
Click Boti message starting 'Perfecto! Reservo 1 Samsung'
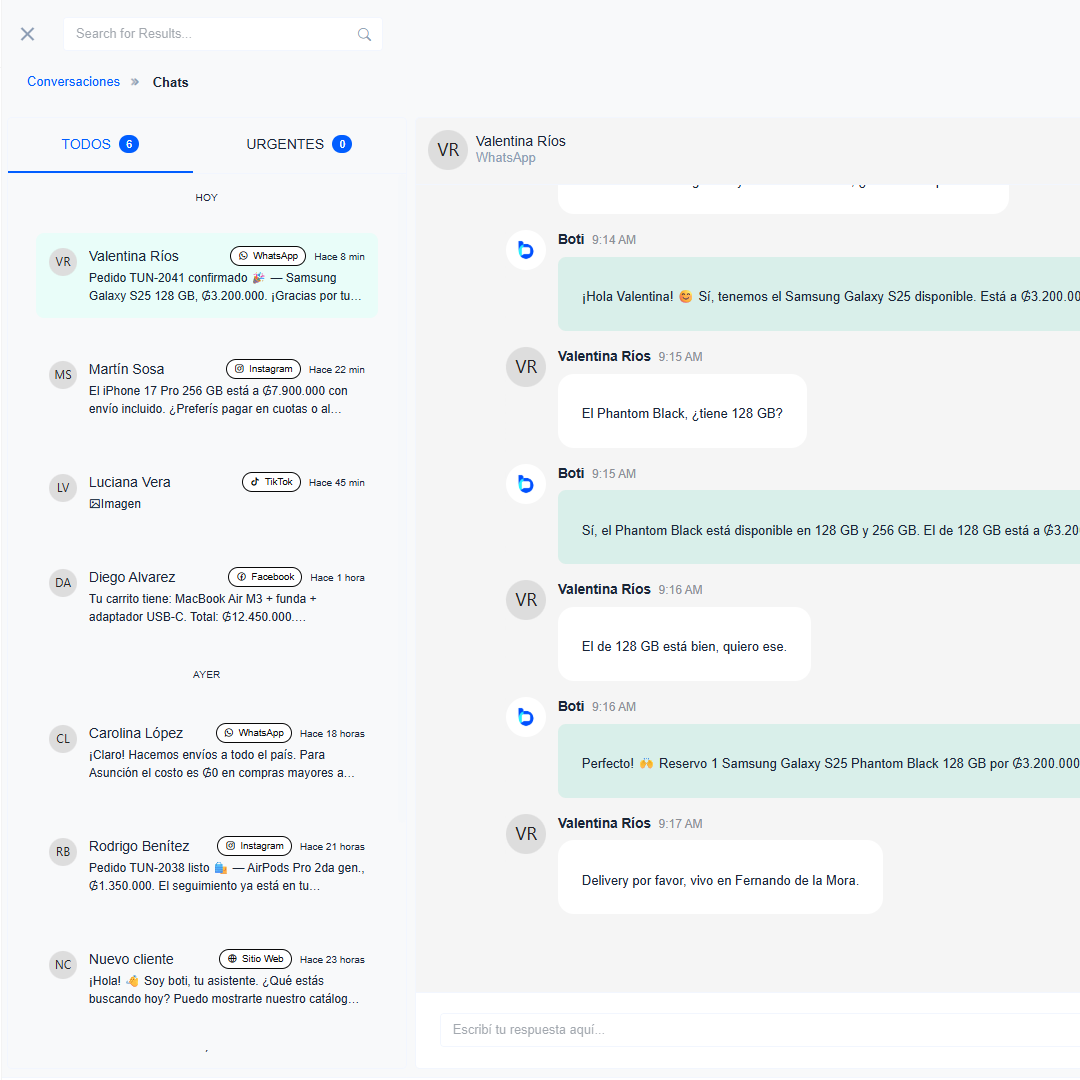click(x=819, y=760)
